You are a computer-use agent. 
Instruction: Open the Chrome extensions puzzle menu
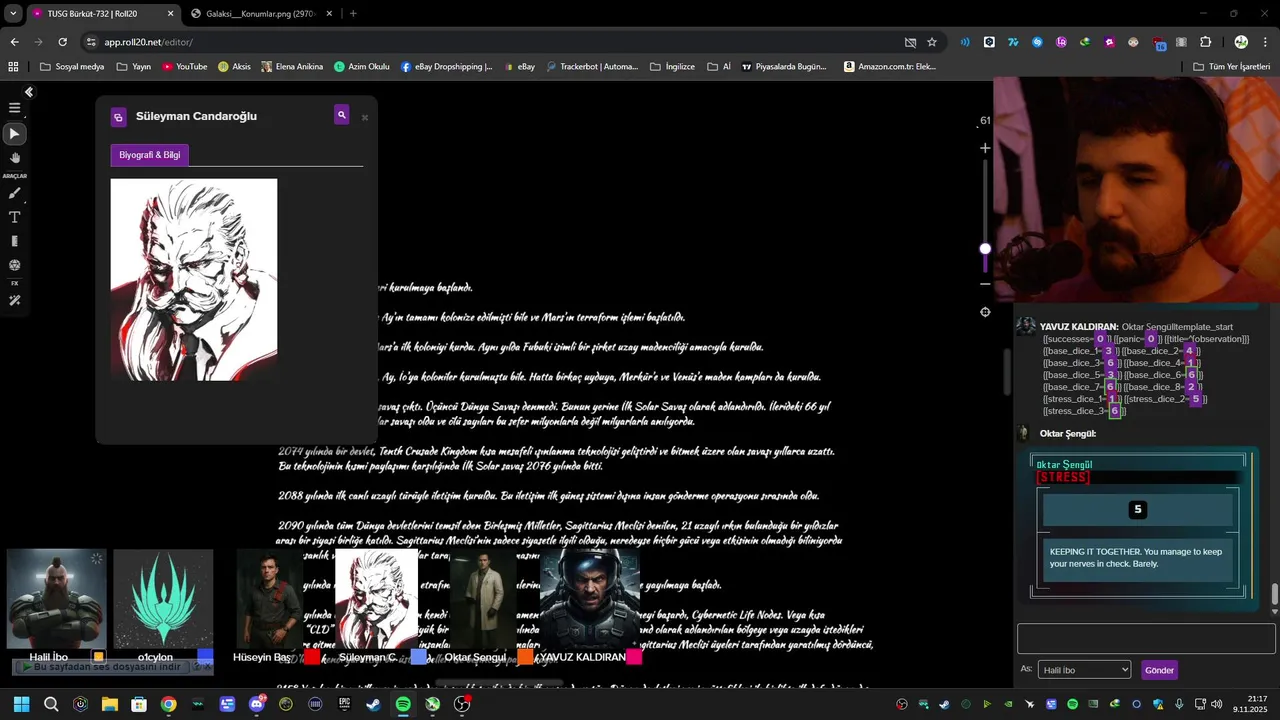click(x=1205, y=42)
